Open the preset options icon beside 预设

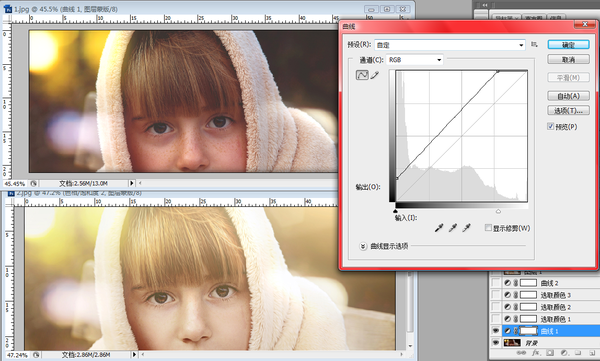534,44
